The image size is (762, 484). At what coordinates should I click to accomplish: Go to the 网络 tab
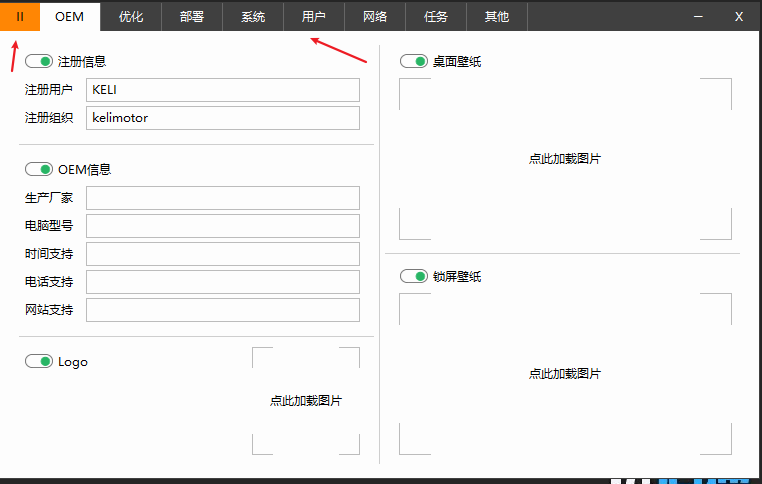[375, 17]
